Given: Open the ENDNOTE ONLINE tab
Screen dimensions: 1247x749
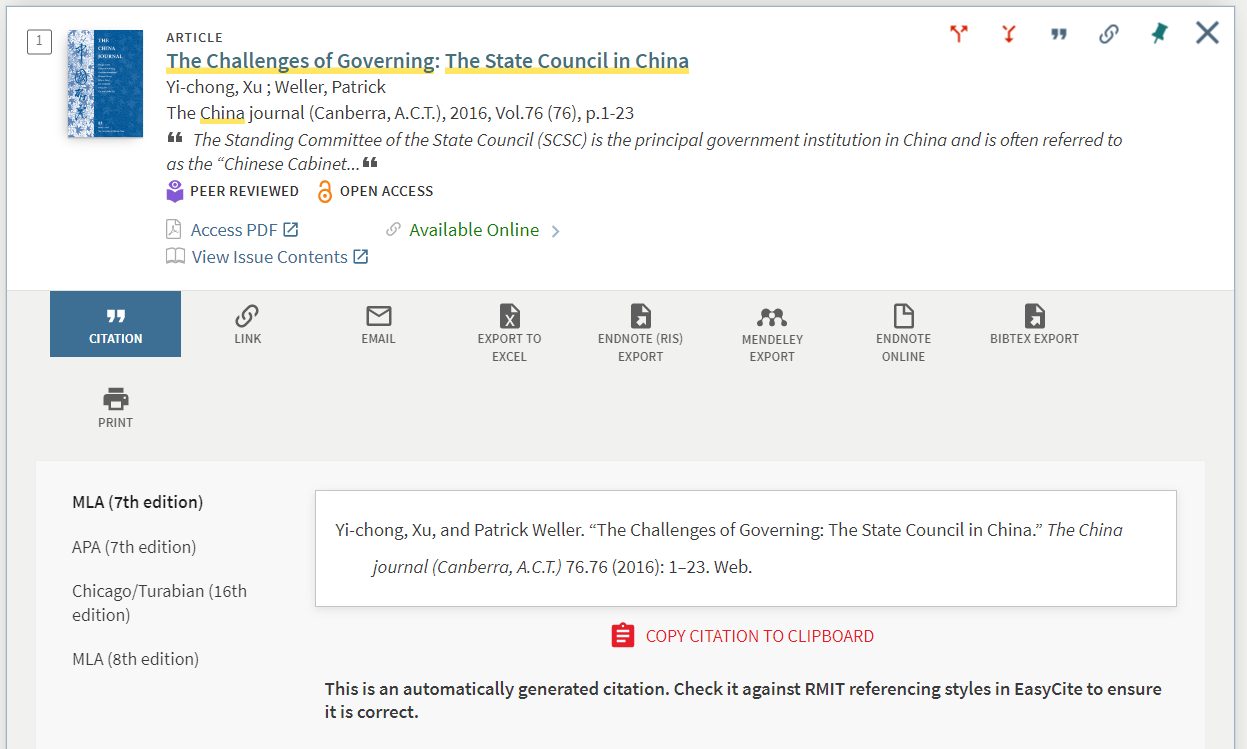Looking at the screenshot, I should (903, 330).
